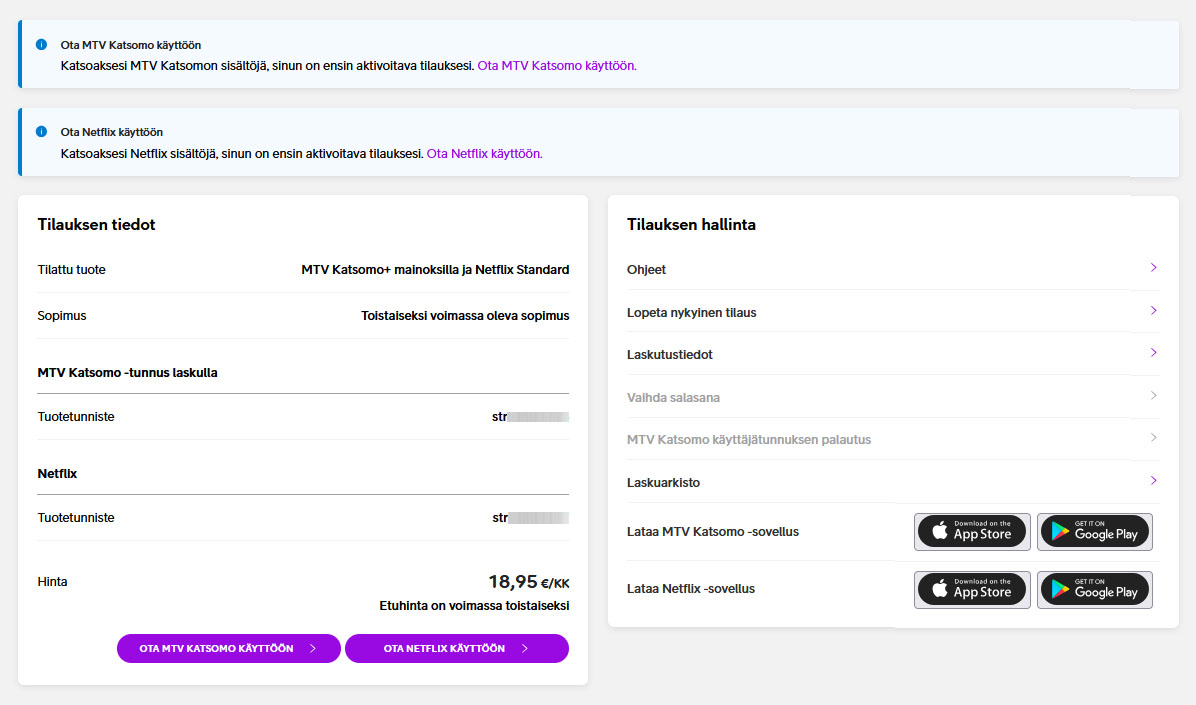Get Netflix via the Google Play badge
This screenshot has height=705, width=1196.
pyautogui.click(x=1095, y=590)
